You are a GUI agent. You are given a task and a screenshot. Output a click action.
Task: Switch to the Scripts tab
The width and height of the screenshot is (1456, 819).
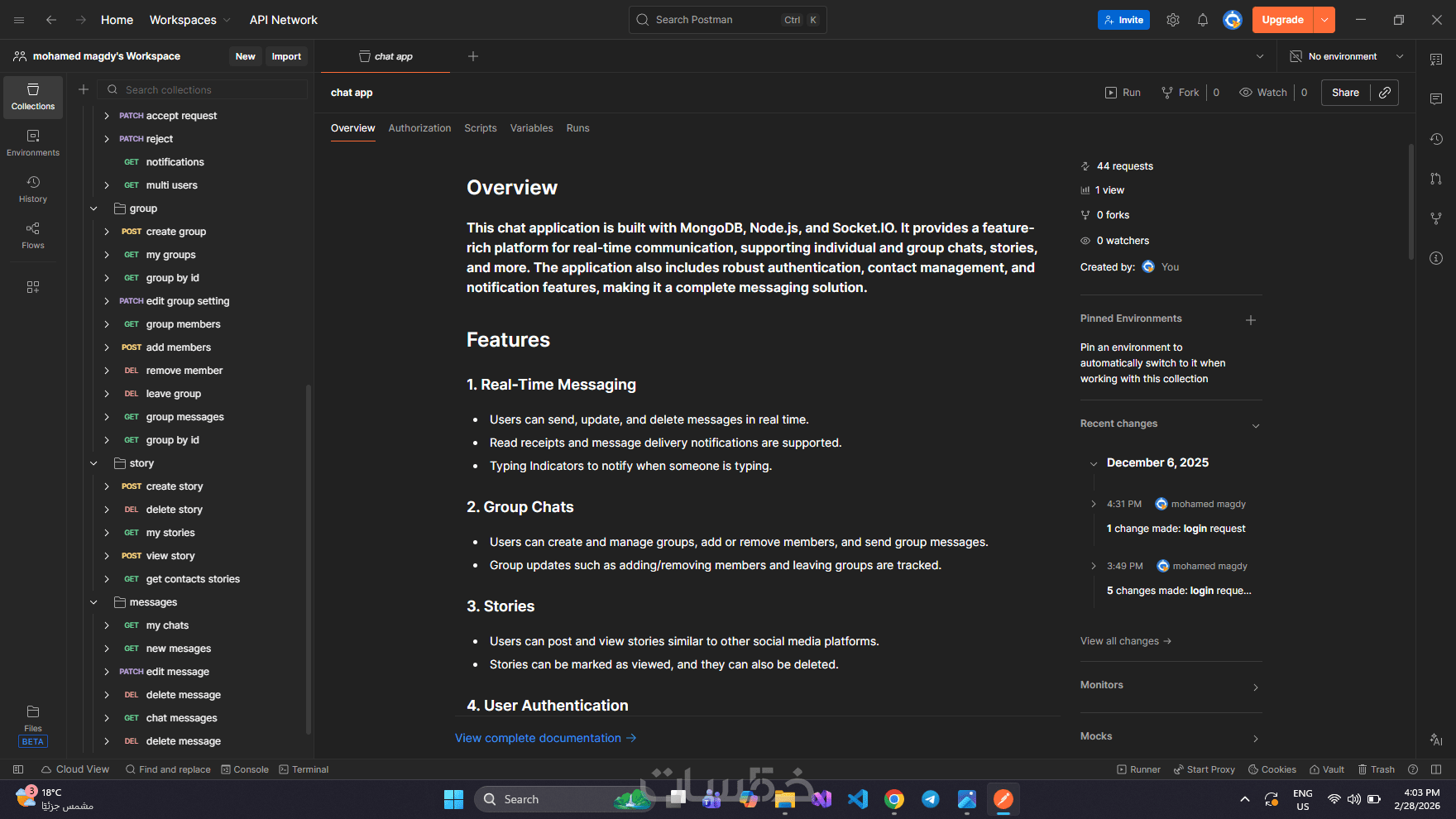(481, 128)
